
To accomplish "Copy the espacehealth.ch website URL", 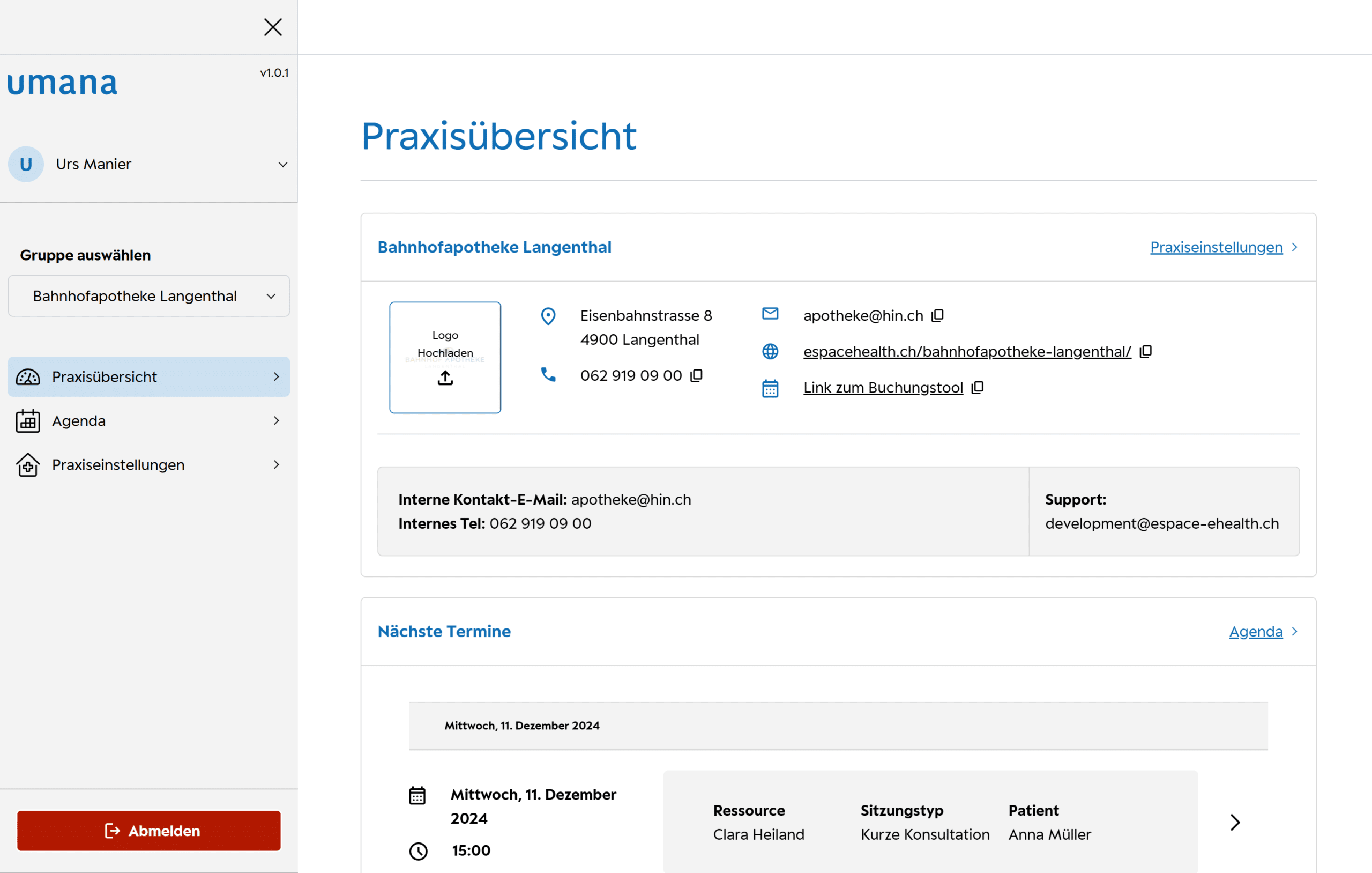I will [1145, 351].
